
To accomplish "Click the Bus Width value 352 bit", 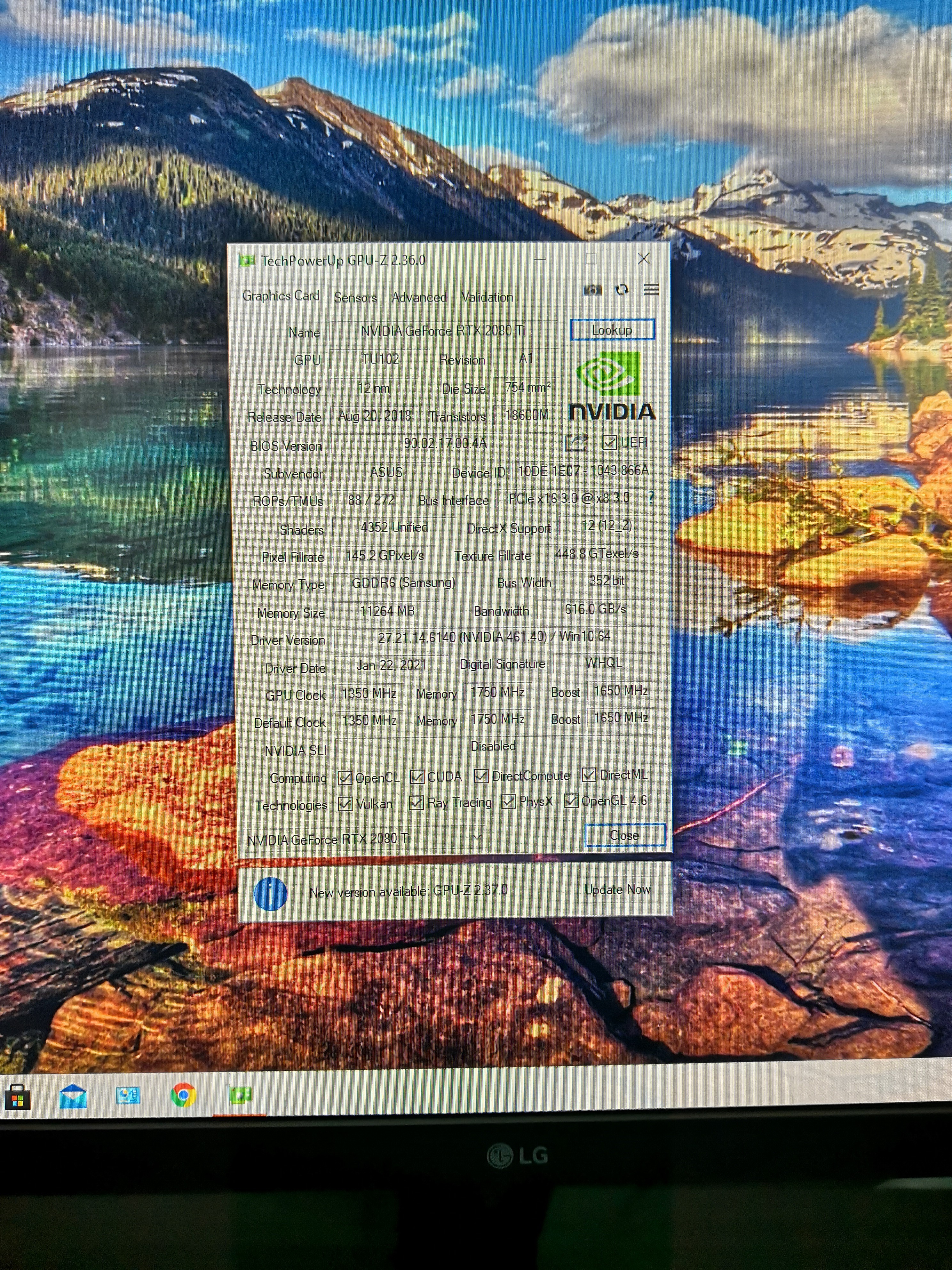I will click(607, 581).
